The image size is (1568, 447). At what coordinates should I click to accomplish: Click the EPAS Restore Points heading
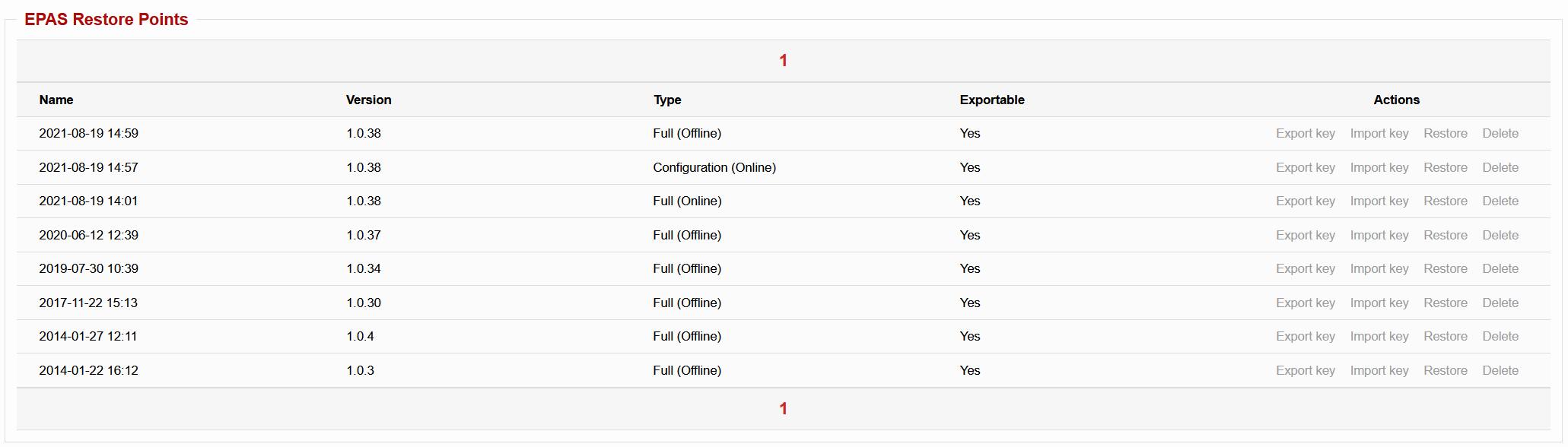106,20
